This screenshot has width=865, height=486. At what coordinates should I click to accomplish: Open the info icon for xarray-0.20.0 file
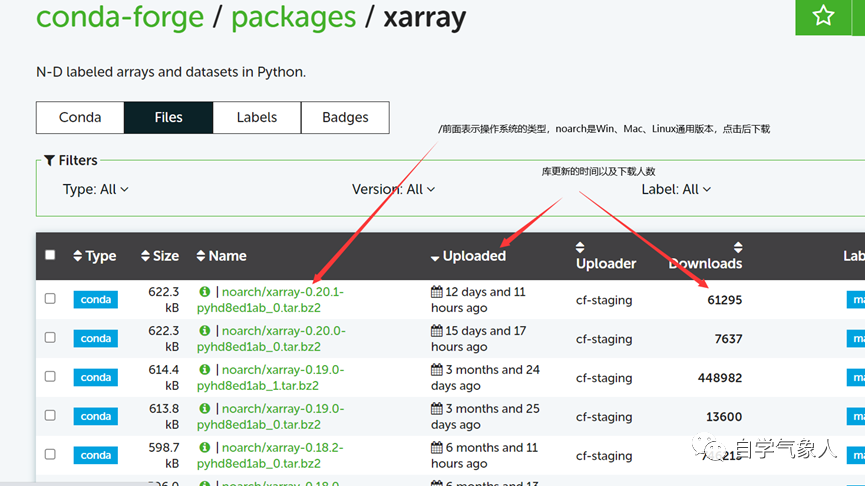(x=205, y=330)
